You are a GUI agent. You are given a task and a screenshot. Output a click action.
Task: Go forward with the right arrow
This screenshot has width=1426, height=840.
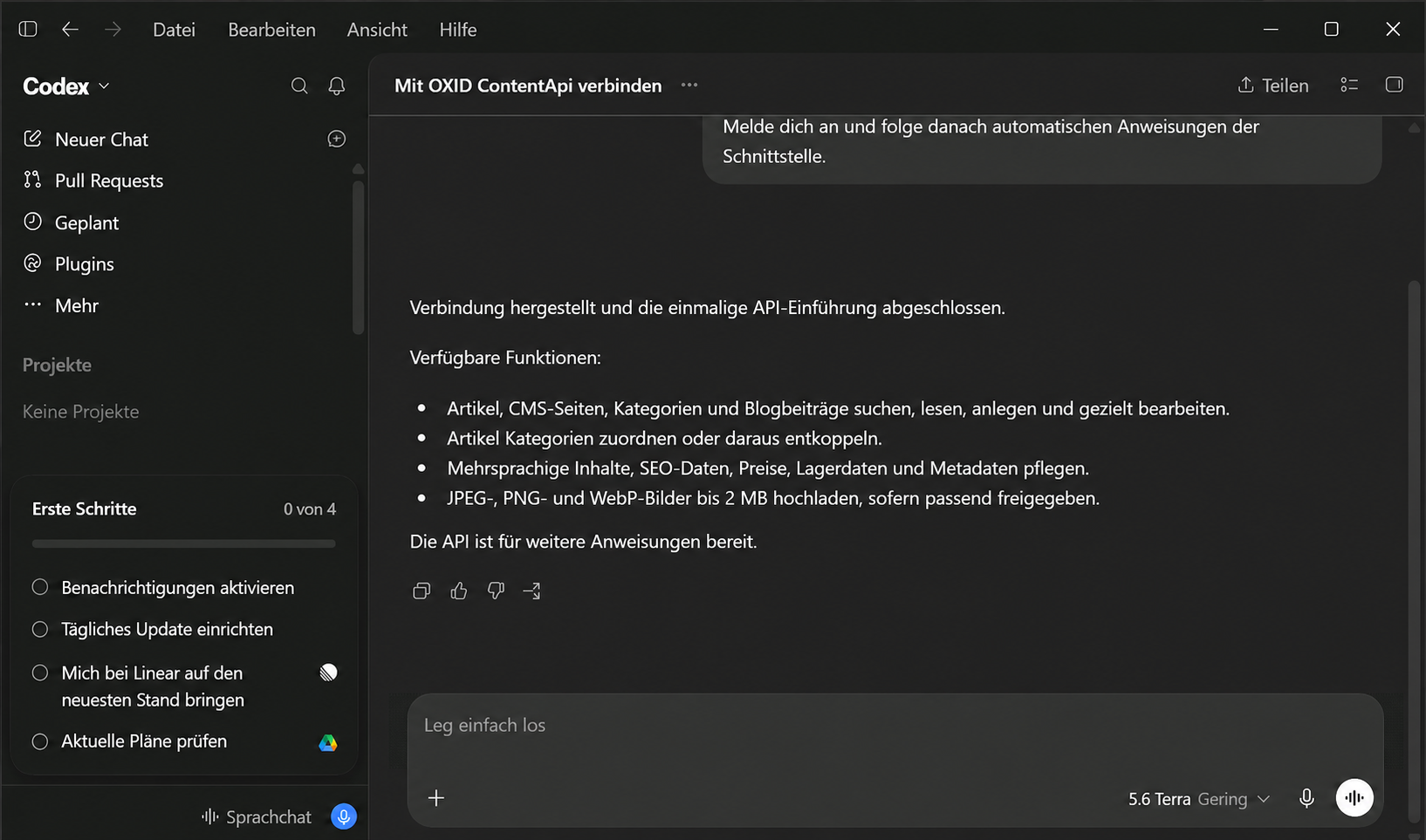113,29
